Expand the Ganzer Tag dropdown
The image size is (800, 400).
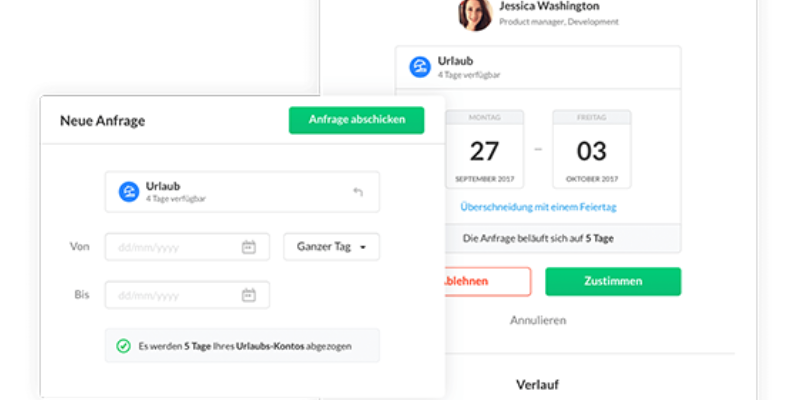pos(332,247)
